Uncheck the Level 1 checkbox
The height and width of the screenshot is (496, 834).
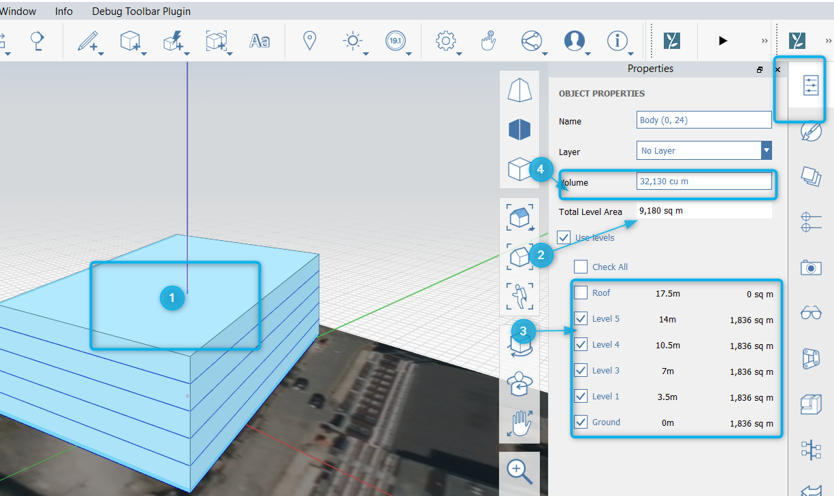[x=581, y=396]
